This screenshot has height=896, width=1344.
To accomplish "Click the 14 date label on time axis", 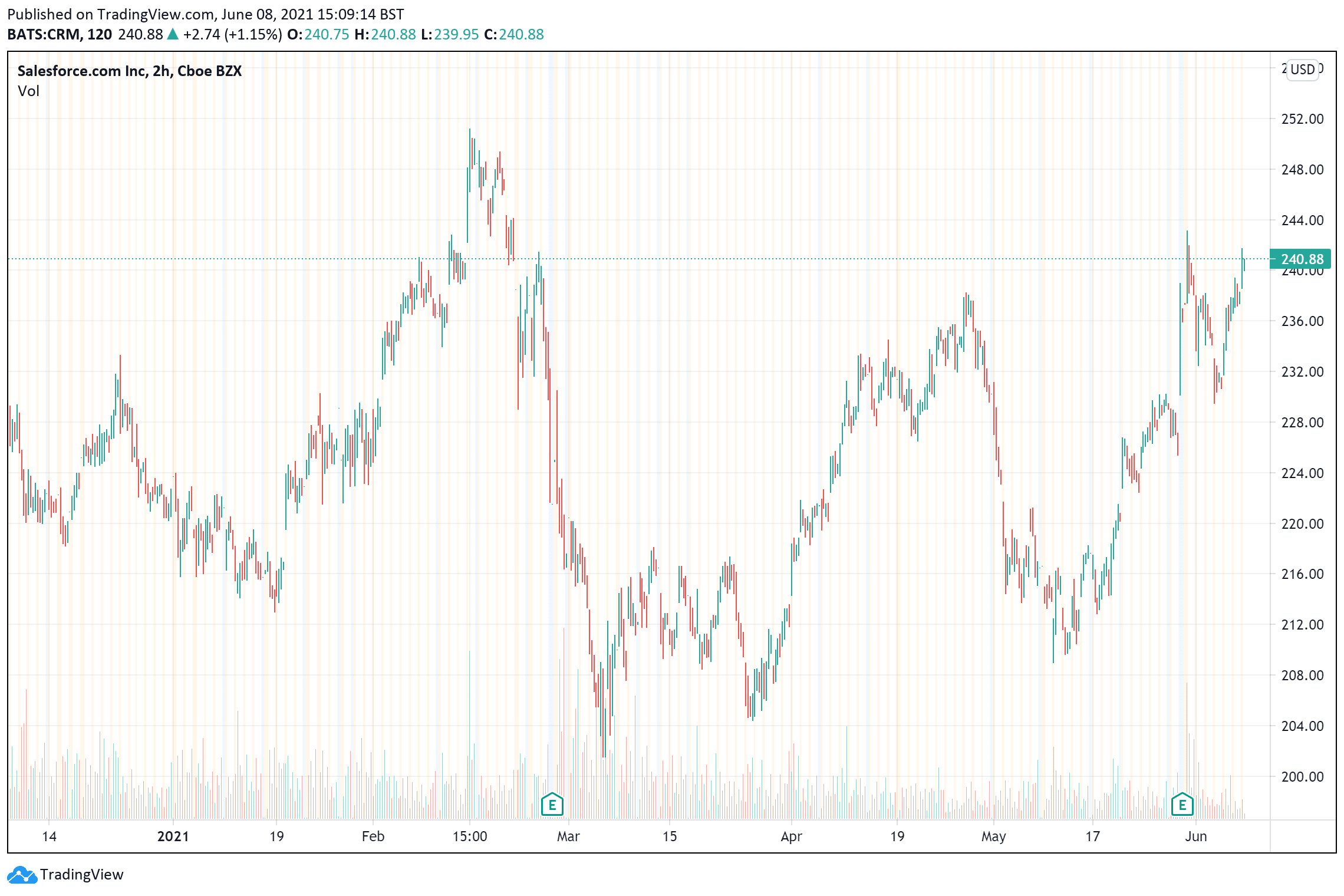I will (50, 836).
